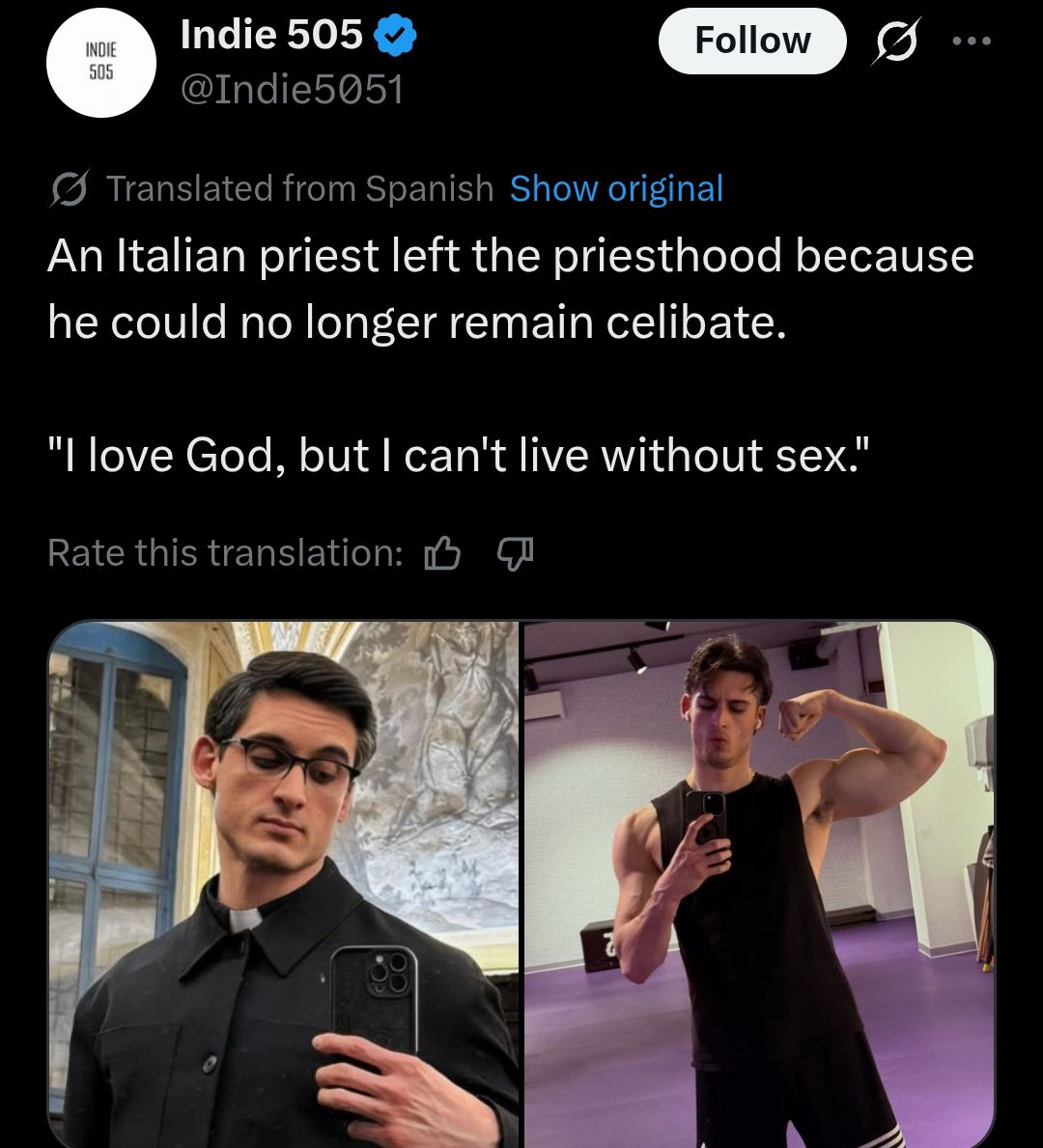Open the three-dot more options menu

(x=971, y=42)
